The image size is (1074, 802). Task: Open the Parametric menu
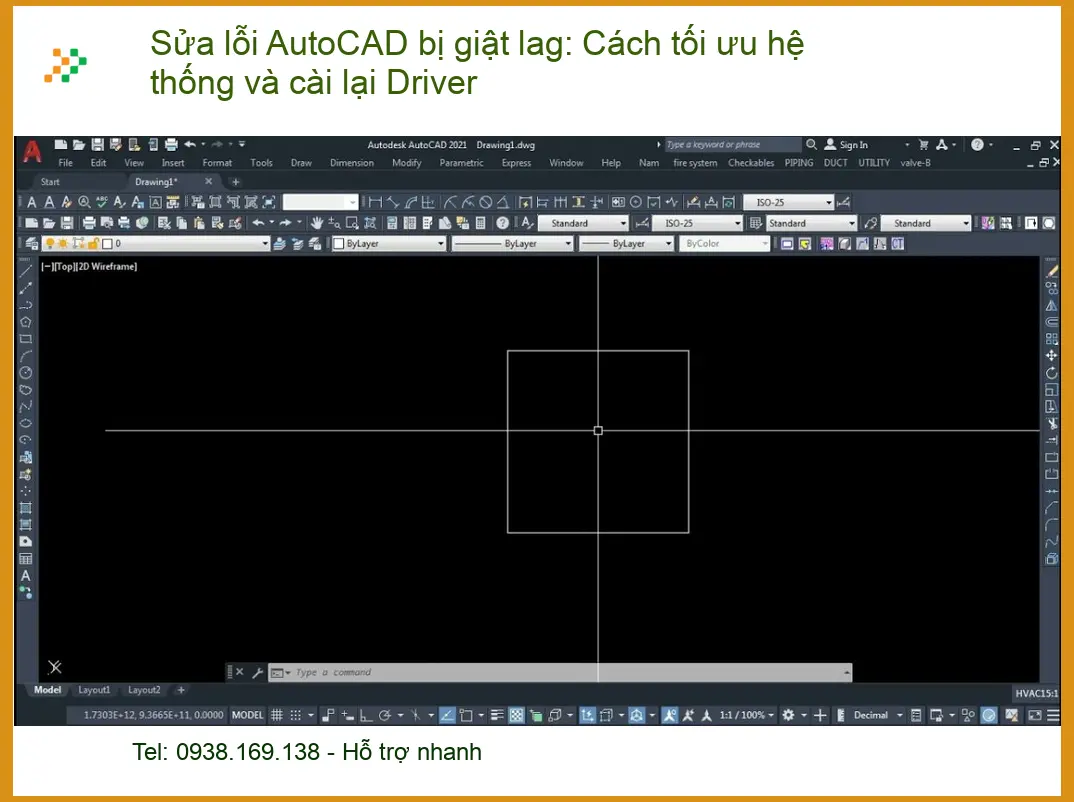coord(461,162)
